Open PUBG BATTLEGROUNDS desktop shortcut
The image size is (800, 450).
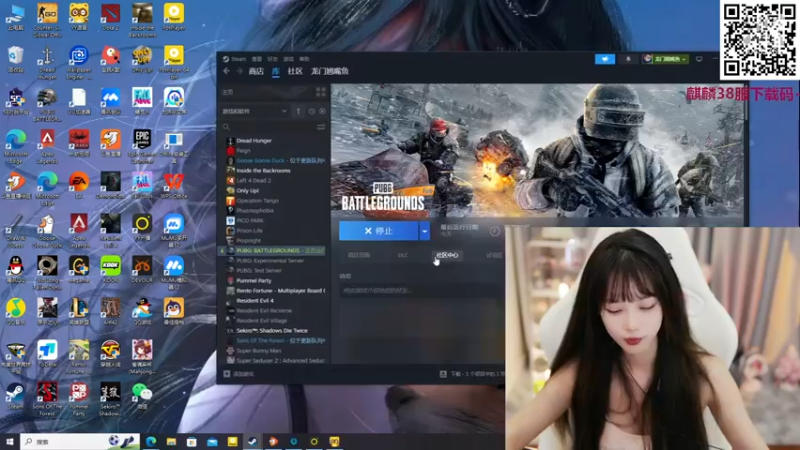(x=47, y=105)
